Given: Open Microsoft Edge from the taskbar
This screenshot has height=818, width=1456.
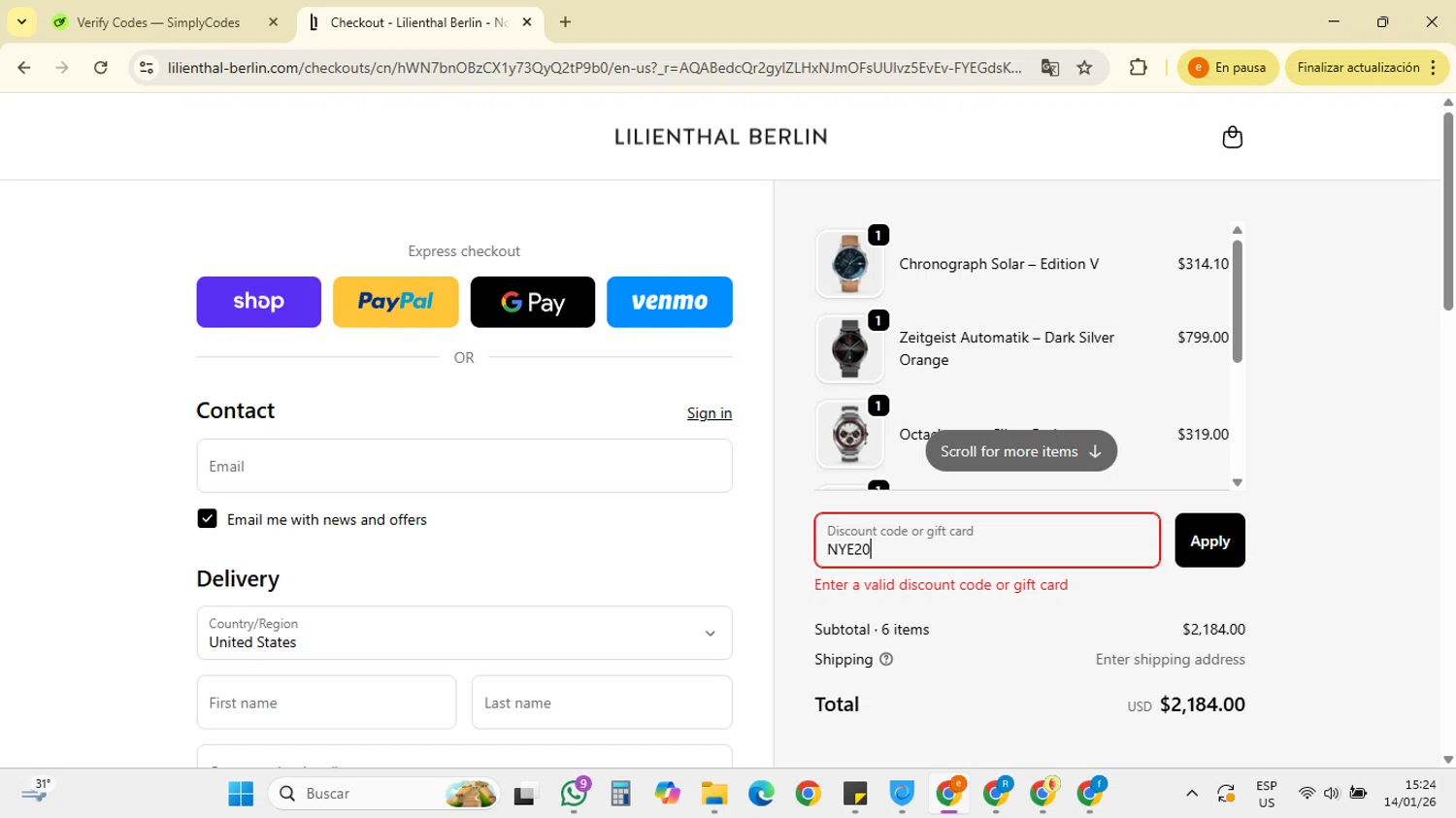Looking at the screenshot, I should [761, 794].
